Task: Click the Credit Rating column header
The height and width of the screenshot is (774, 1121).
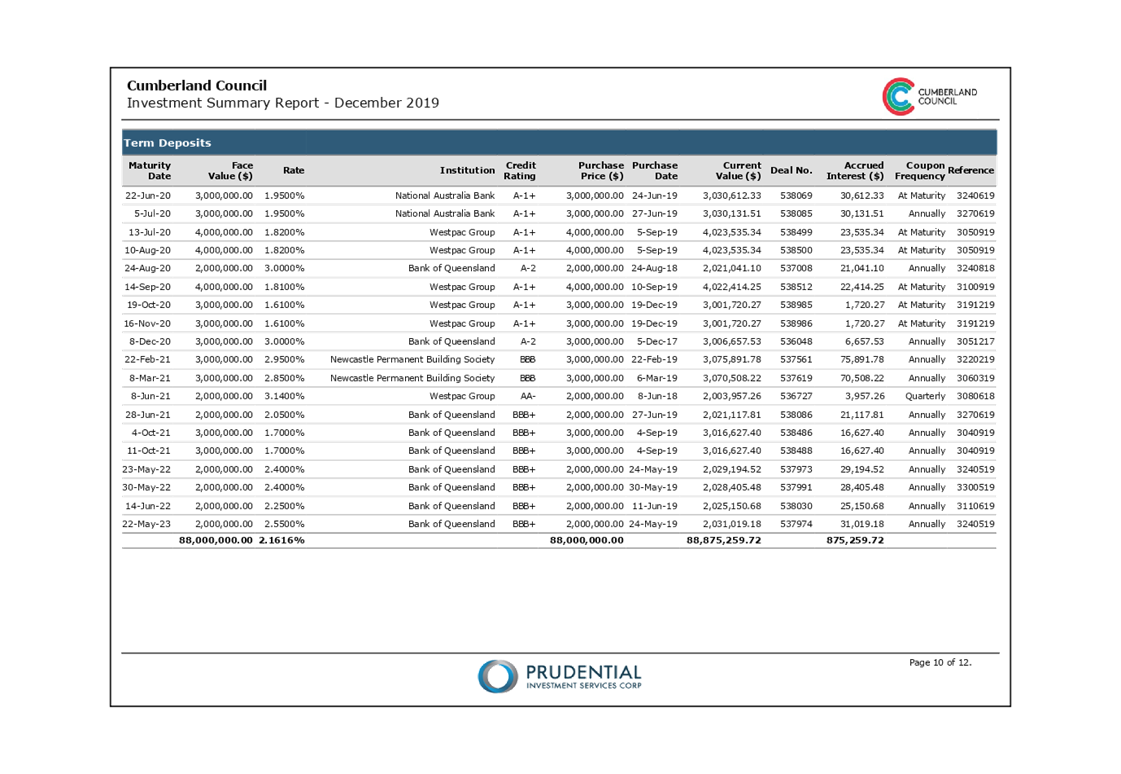Action: 520,171
